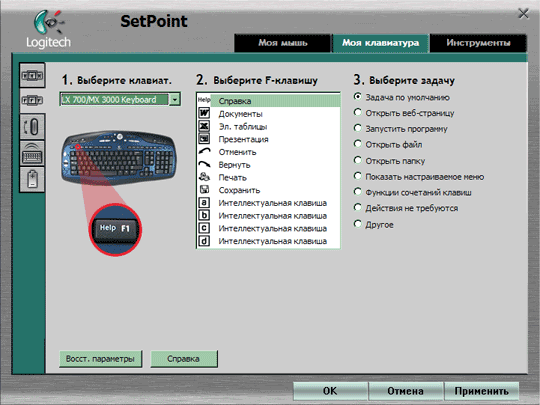Click the Применить button
Screen dimensions: 540x405
(x=481, y=391)
